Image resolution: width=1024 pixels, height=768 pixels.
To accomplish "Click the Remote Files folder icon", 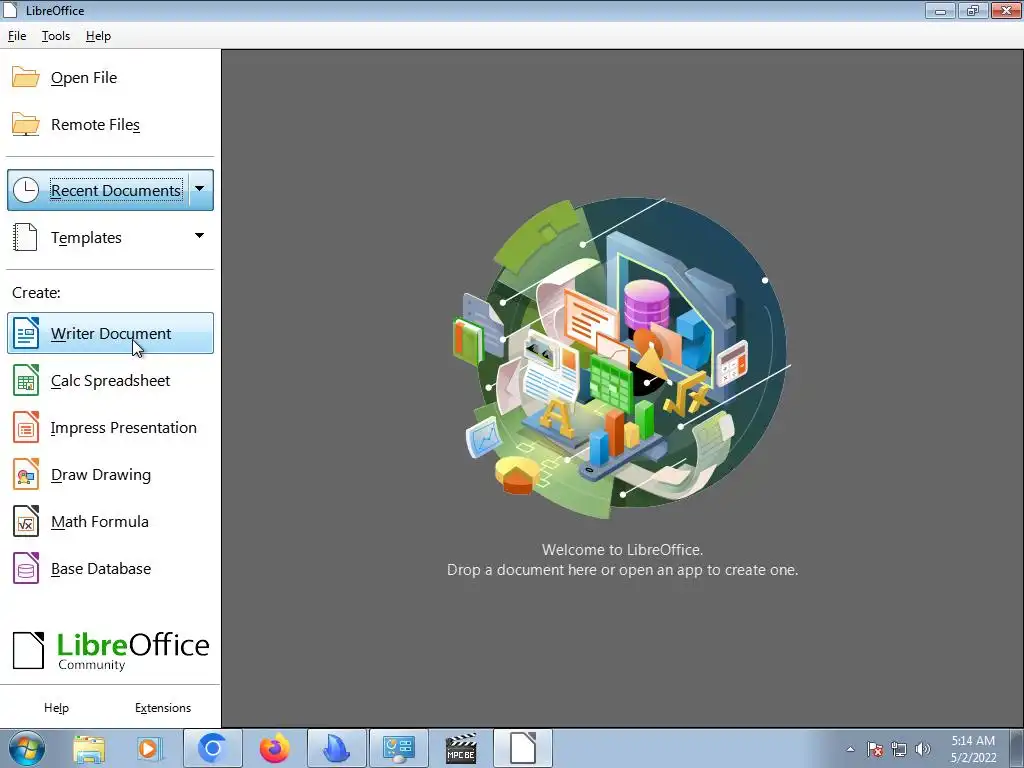I will 25,124.
